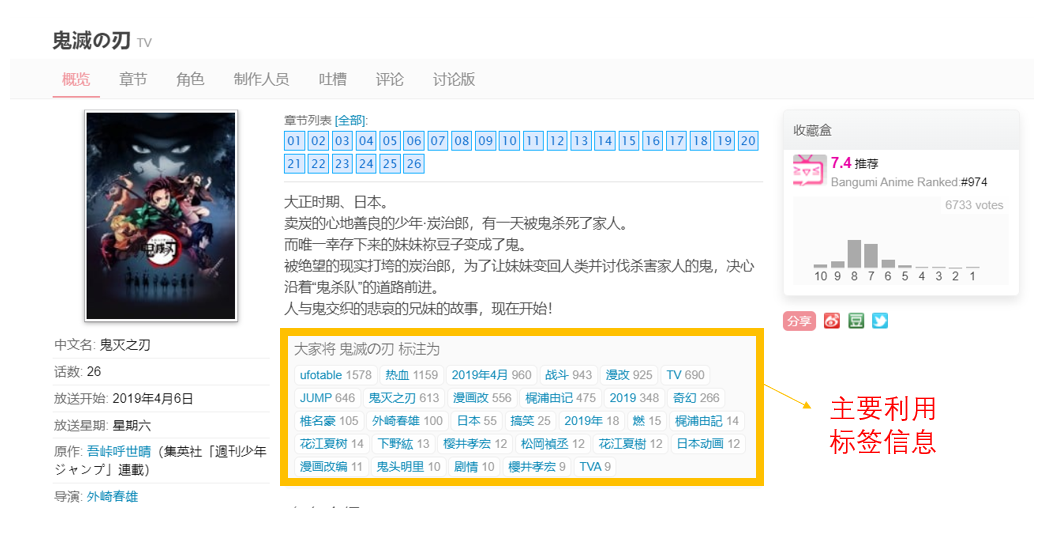Image resolution: width=1054 pixels, height=548 pixels.
Task: Select episode 26
Action: click(x=414, y=163)
